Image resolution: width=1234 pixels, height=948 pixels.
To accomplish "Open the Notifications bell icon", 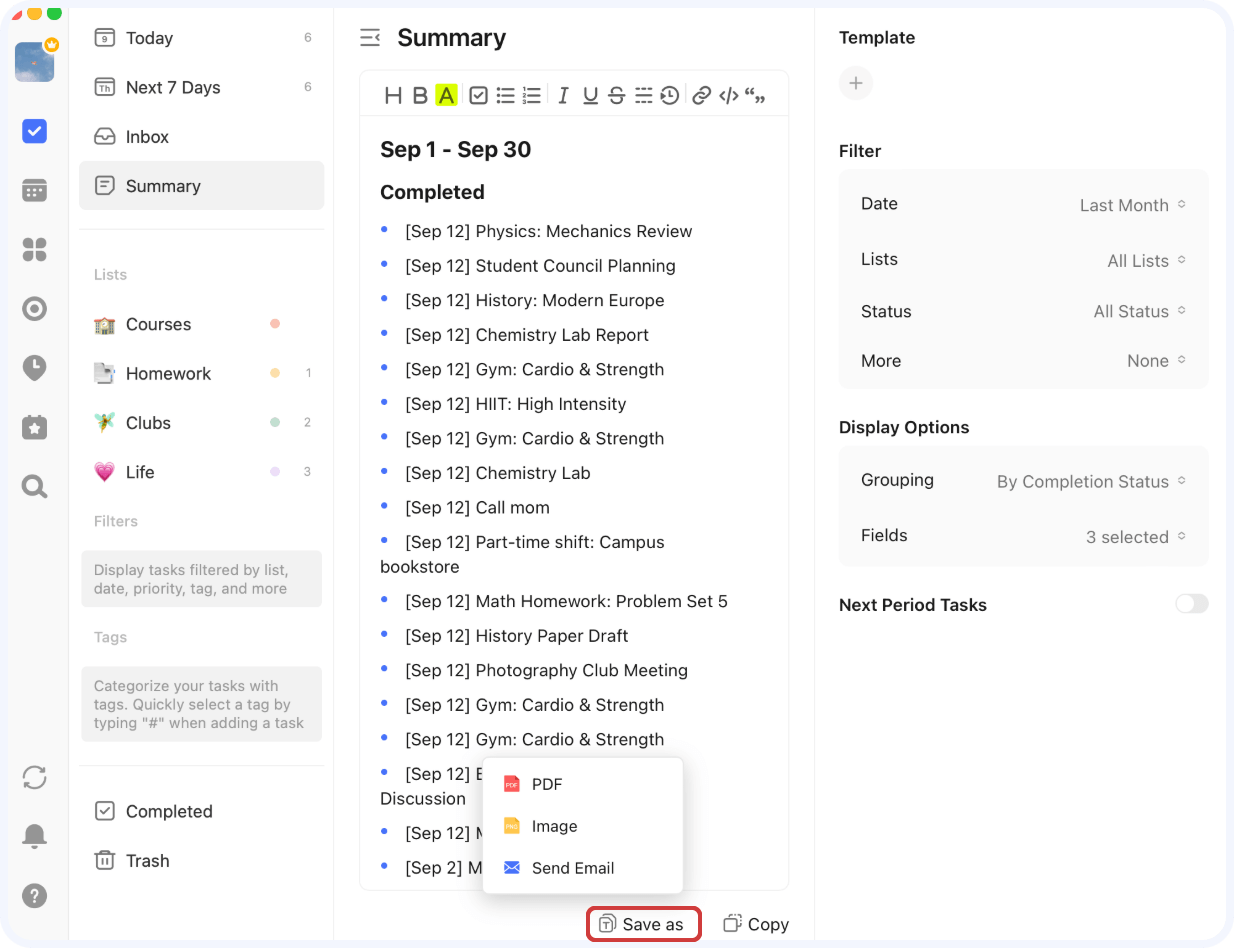I will coord(34,835).
